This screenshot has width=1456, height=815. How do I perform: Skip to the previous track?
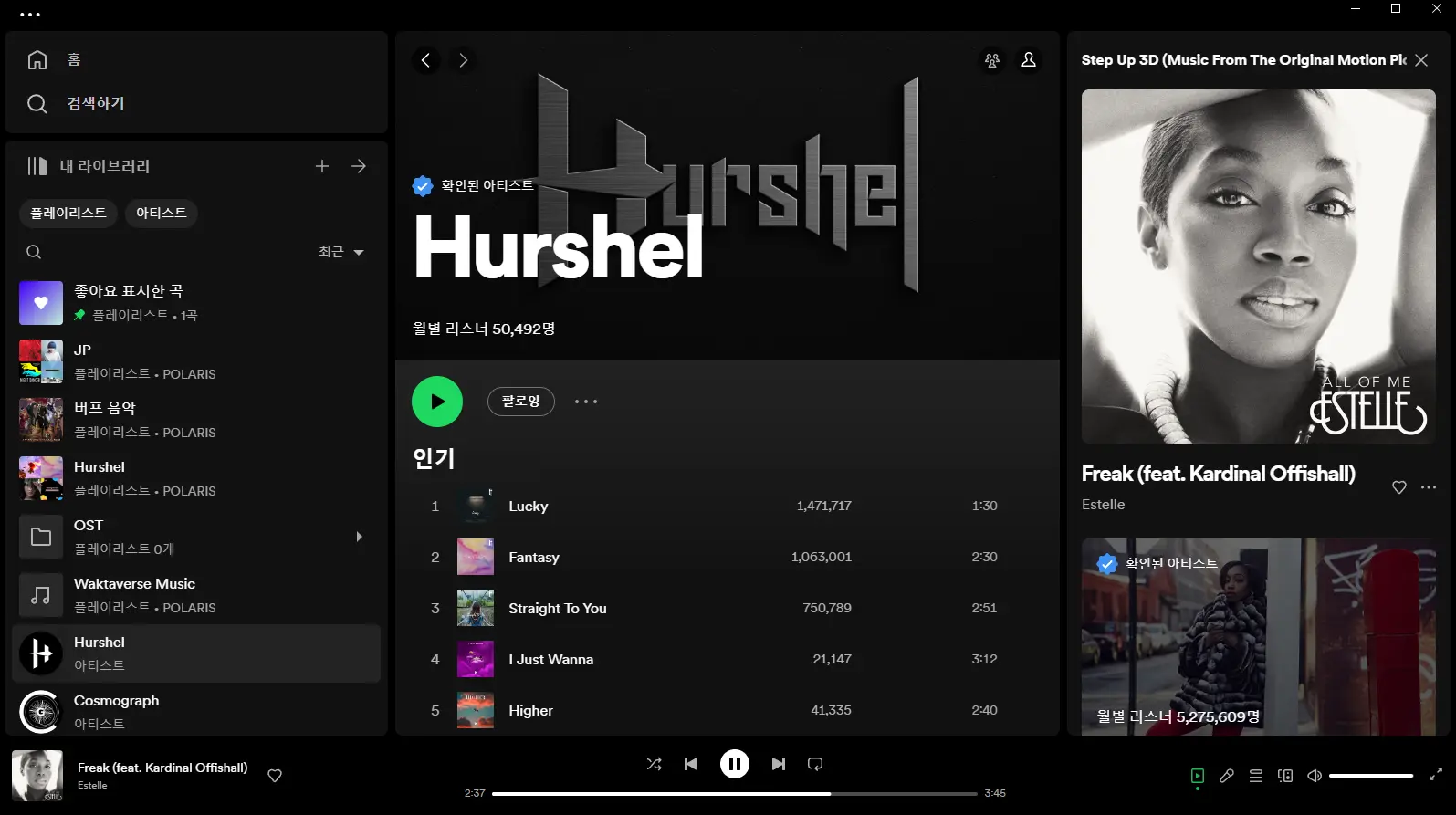pos(691,764)
